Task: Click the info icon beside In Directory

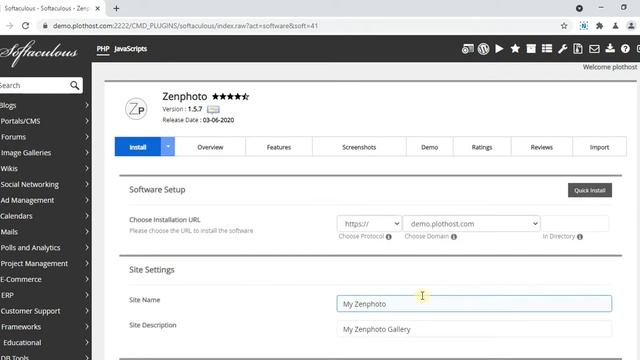Action: [580, 237]
